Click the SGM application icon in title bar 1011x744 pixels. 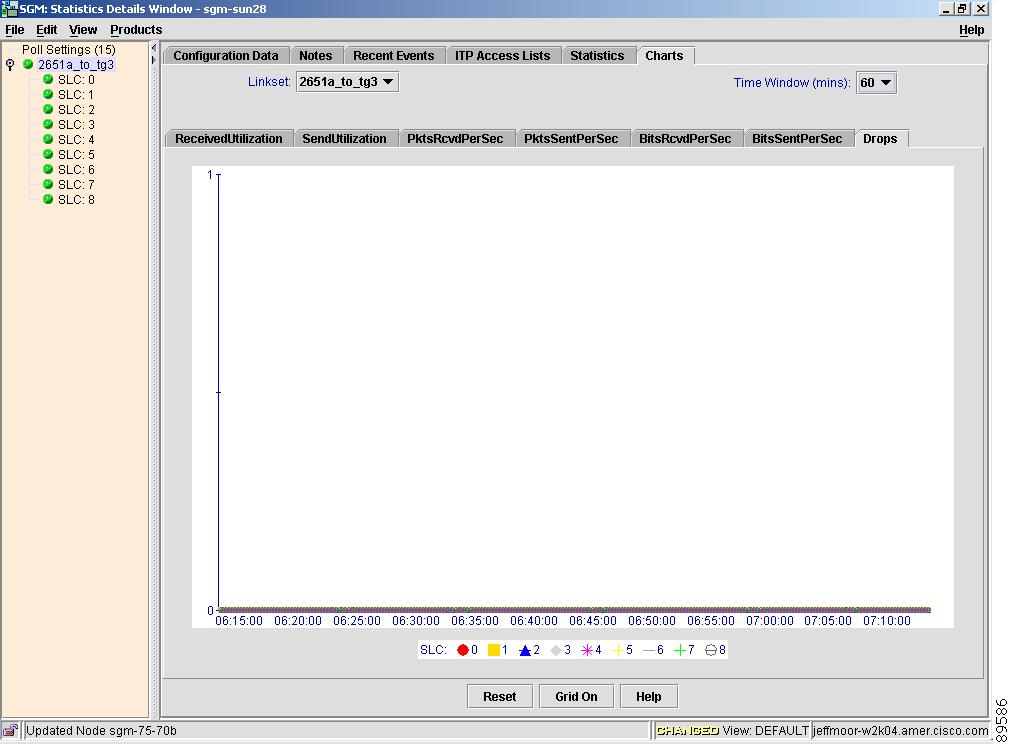click(x=9, y=8)
